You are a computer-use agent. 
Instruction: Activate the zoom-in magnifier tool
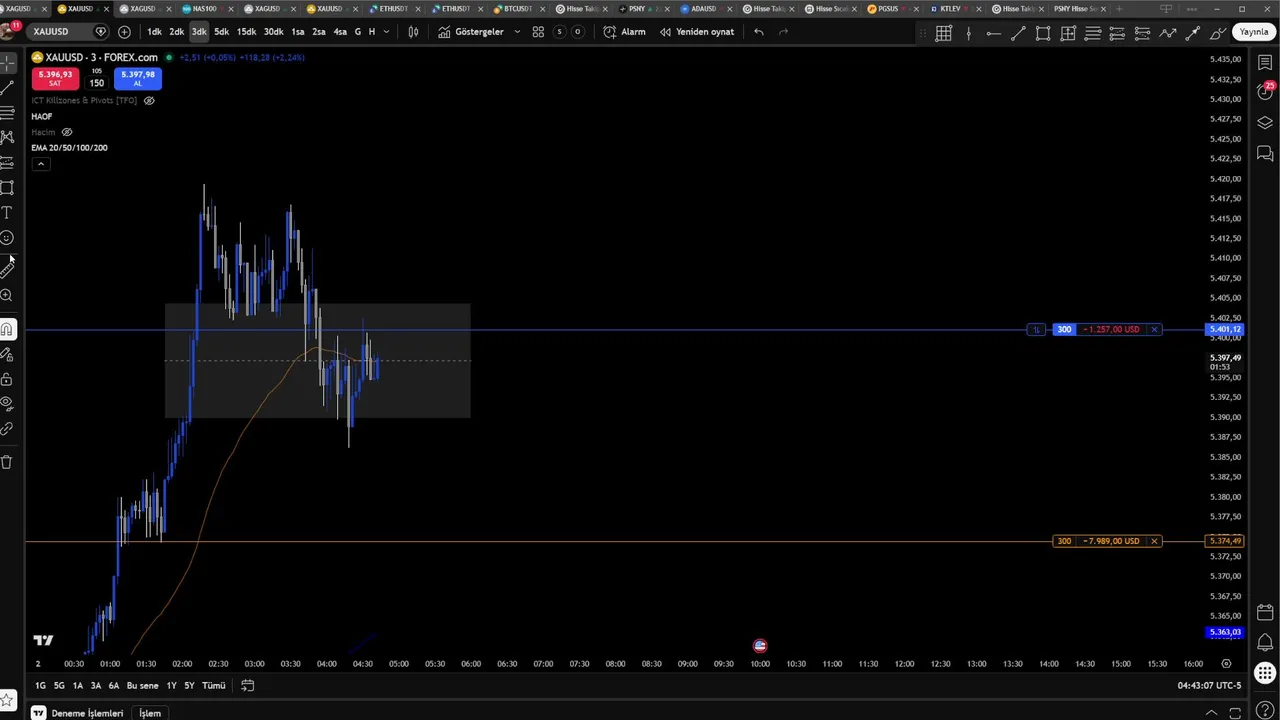(7, 296)
